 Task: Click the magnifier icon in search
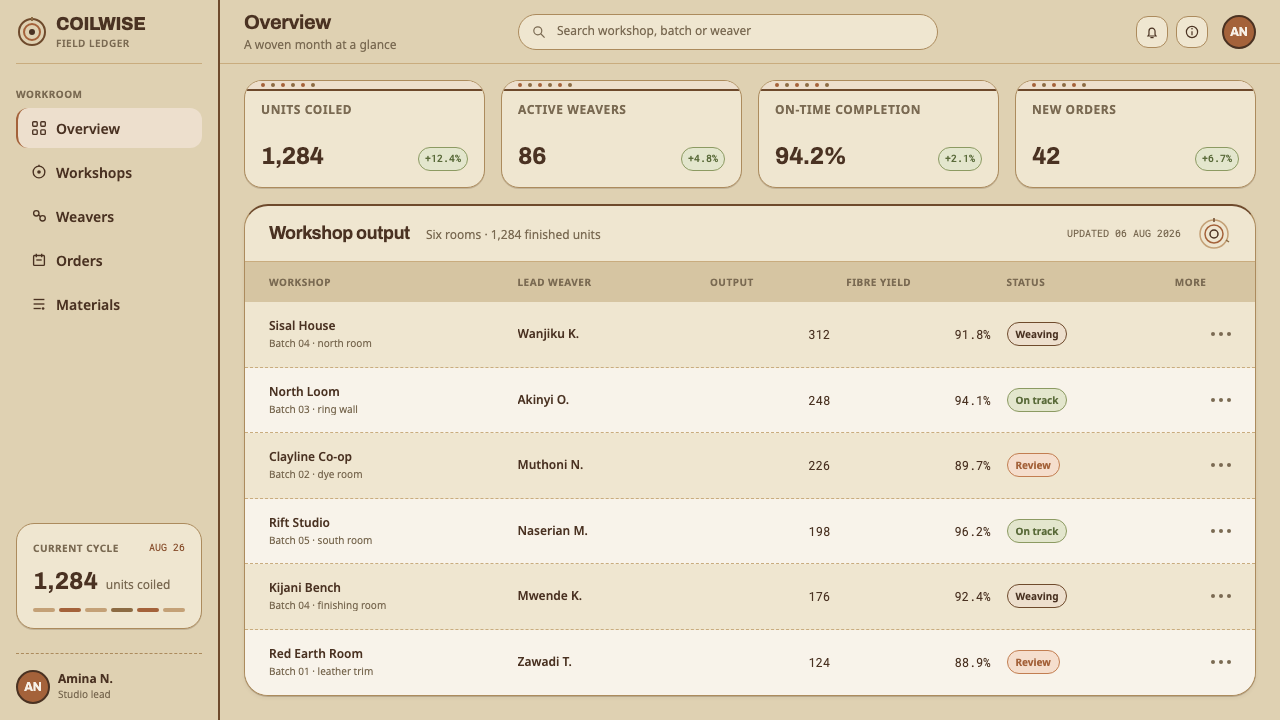point(539,32)
